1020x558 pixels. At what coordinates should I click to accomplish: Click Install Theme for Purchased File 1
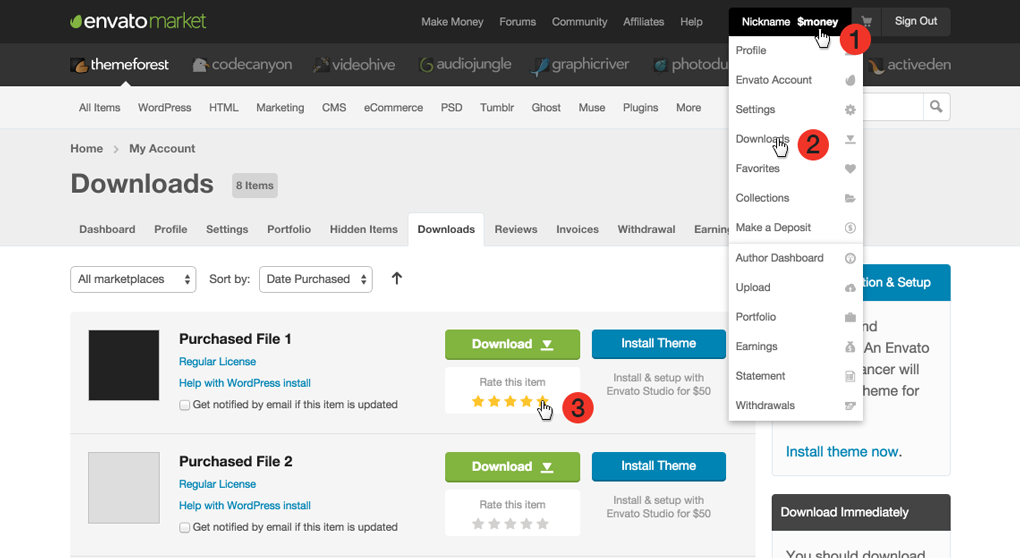(x=658, y=344)
